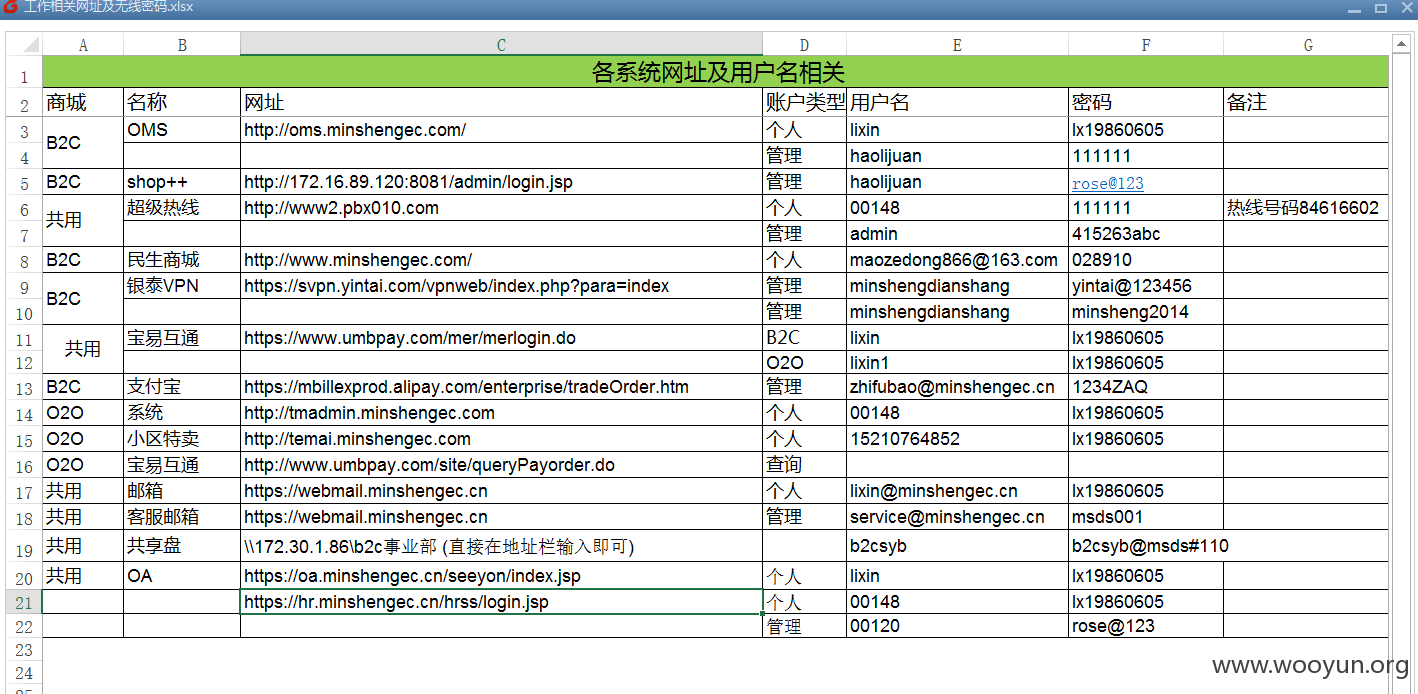Click the 客服邮箱 cell
Viewport: 1418px width, 694px height.
click(182, 517)
